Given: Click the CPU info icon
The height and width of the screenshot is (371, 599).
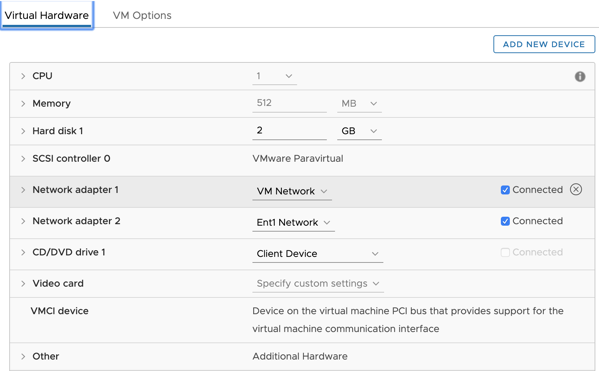Looking at the screenshot, I should (580, 76).
